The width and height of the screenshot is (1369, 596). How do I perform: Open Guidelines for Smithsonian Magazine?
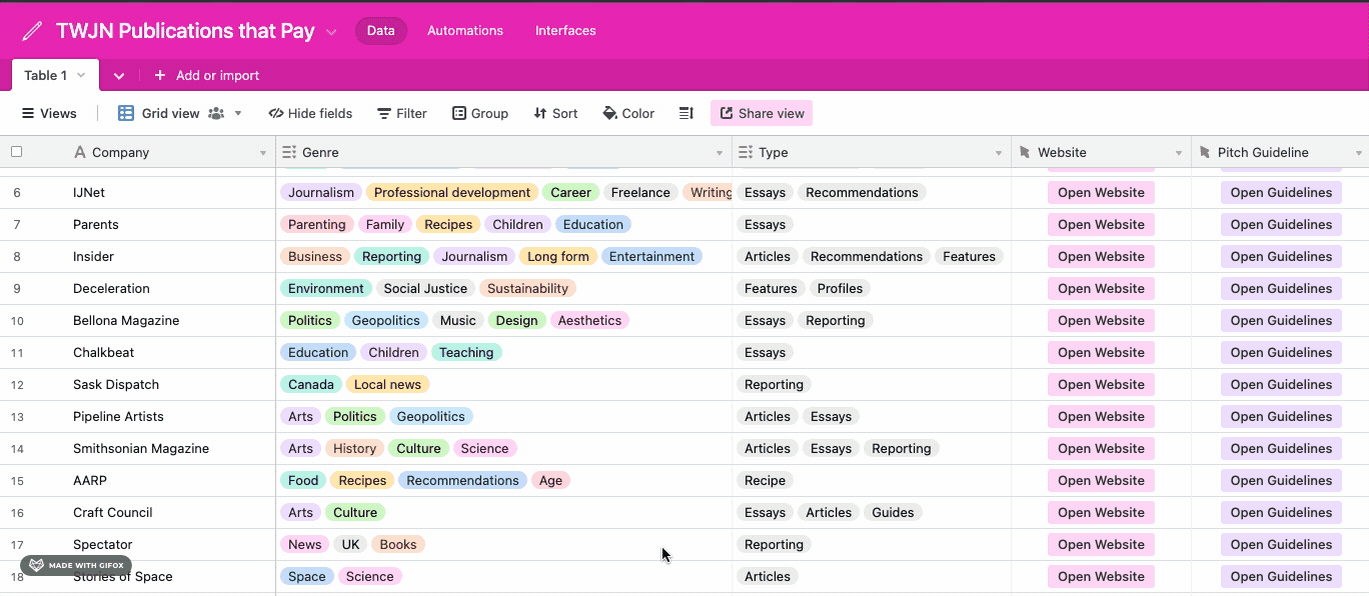1281,448
